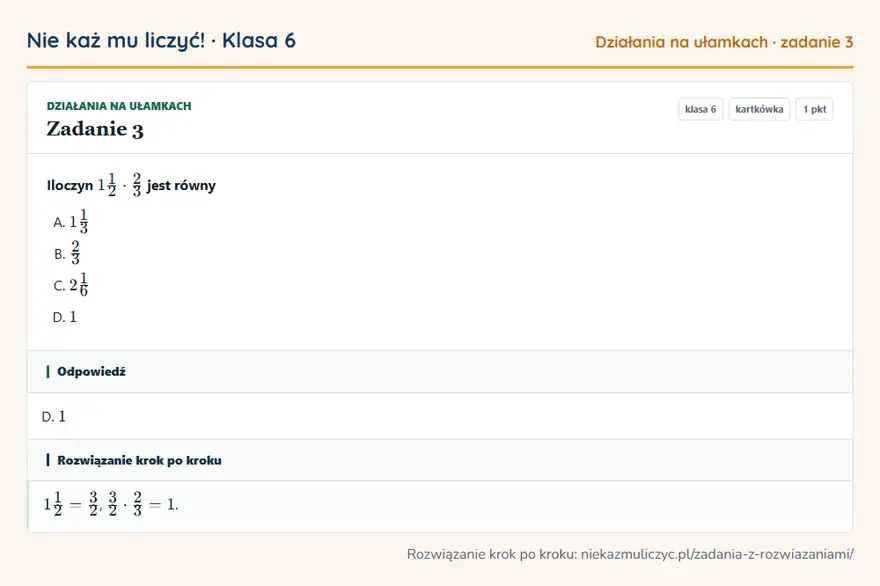This screenshot has width=880, height=586.
Task: Click the '1 pkt' tag
Action: point(814,109)
